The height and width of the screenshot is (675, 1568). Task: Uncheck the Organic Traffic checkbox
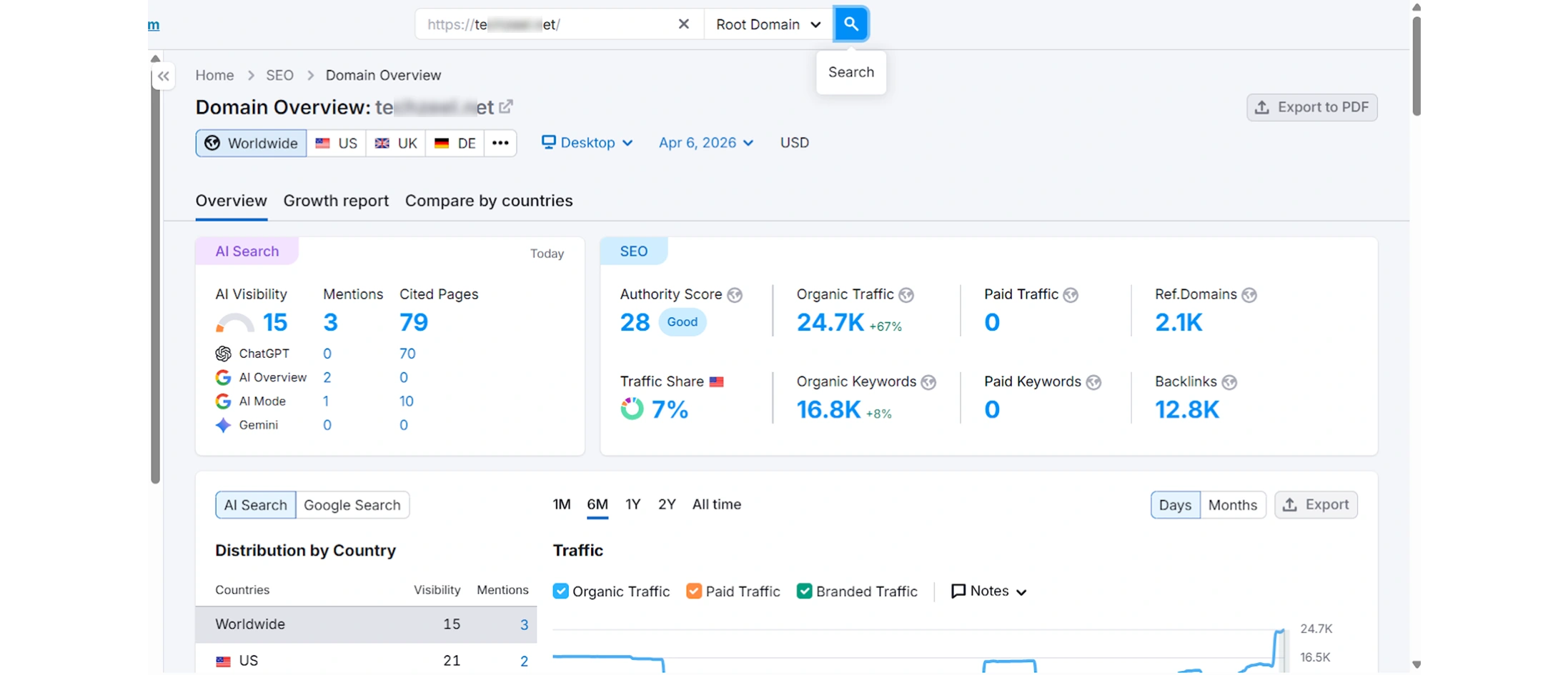pyautogui.click(x=560, y=591)
